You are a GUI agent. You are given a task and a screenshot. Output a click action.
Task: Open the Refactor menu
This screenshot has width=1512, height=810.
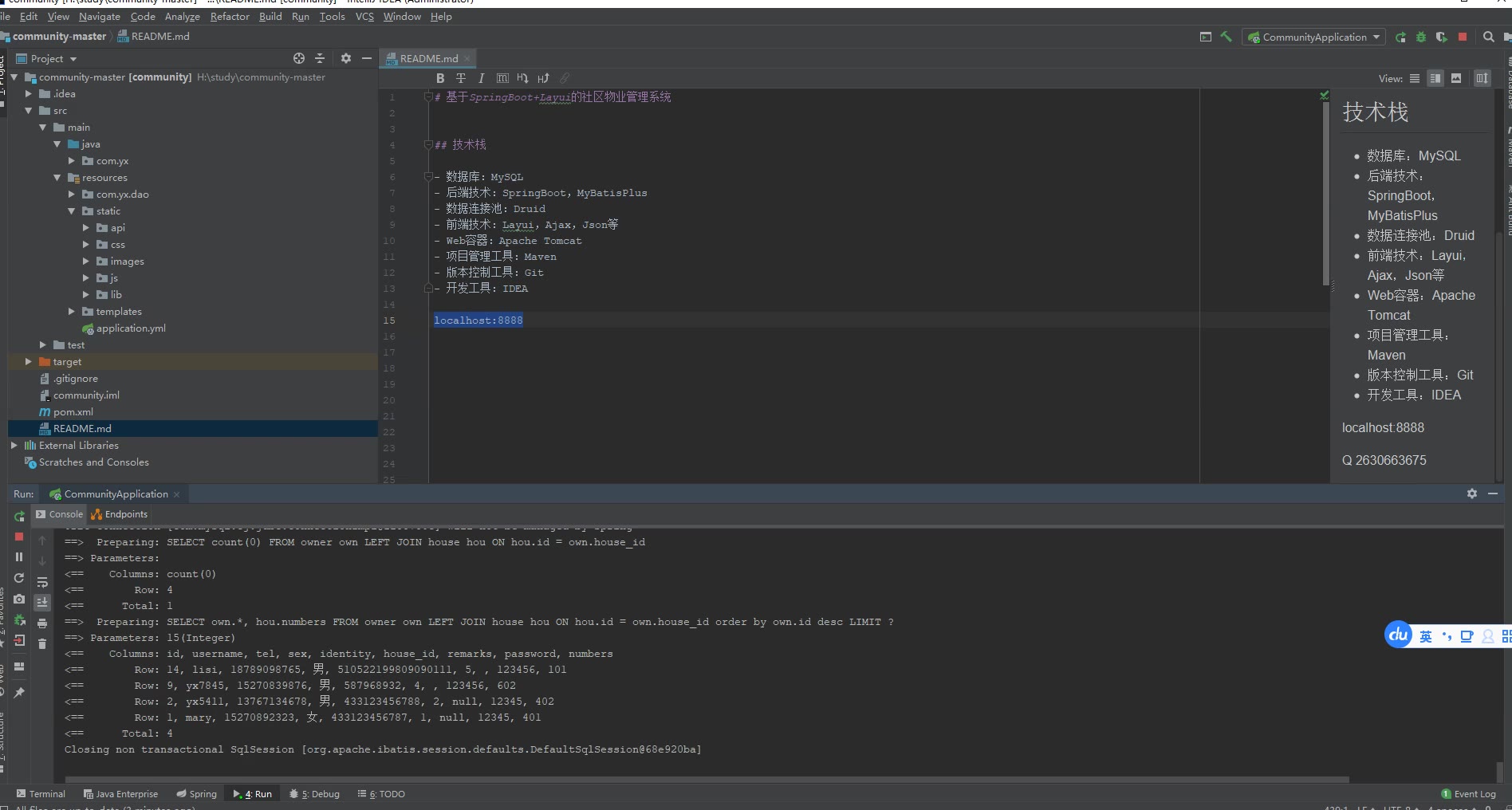[x=230, y=17]
